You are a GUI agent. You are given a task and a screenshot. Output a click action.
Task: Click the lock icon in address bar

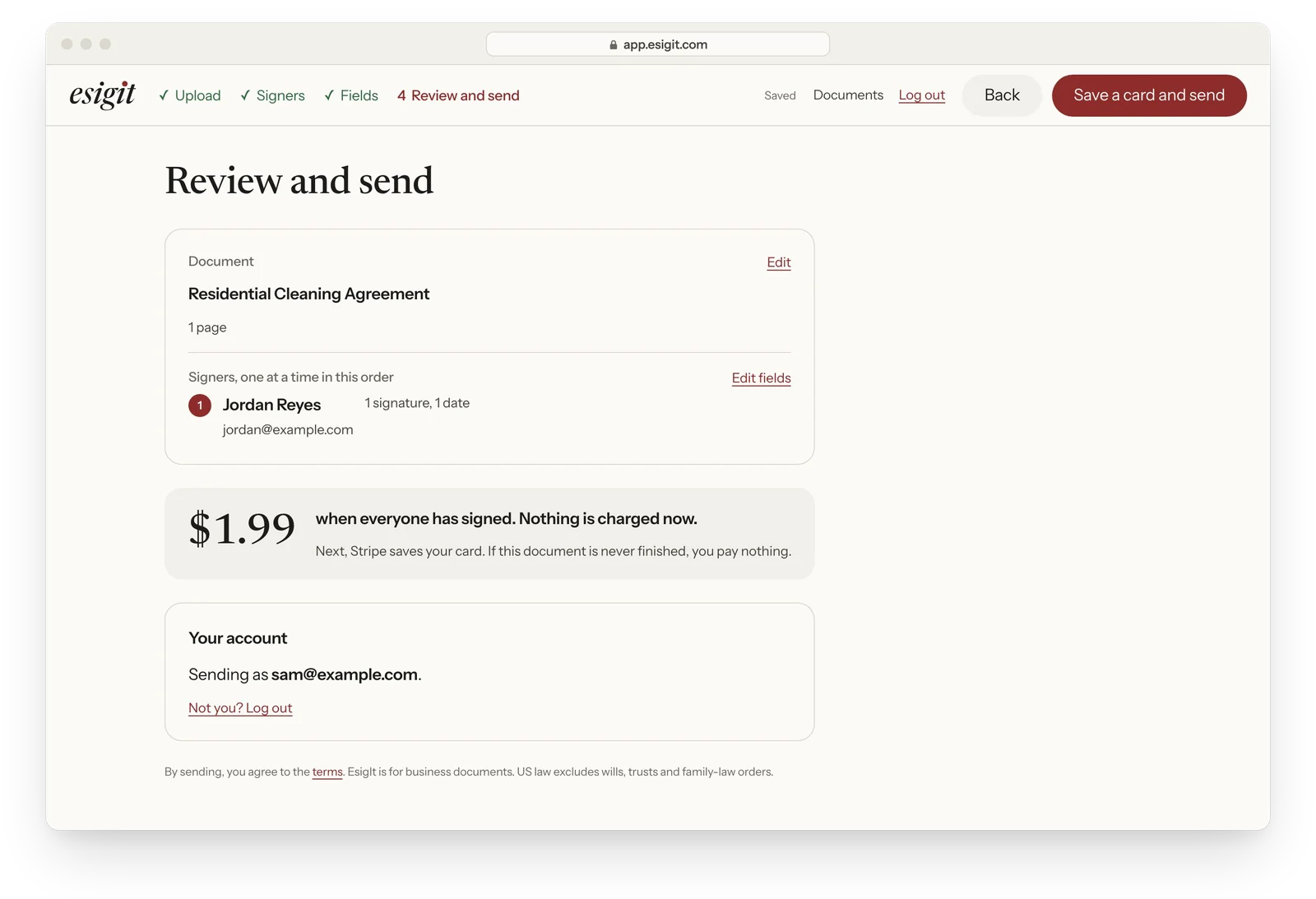click(614, 44)
